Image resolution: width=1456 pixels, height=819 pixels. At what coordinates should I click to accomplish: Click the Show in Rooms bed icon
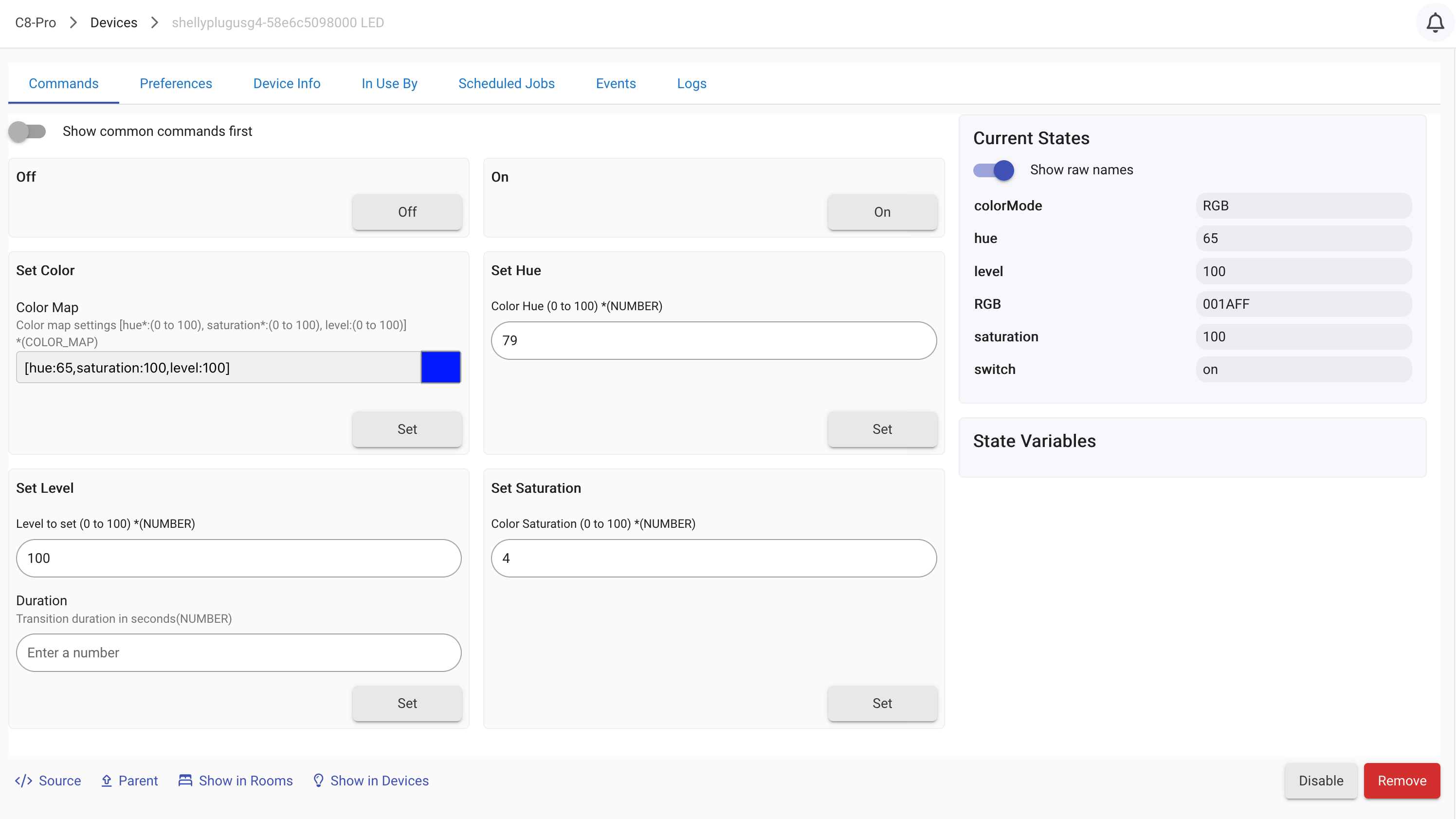pyautogui.click(x=185, y=781)
